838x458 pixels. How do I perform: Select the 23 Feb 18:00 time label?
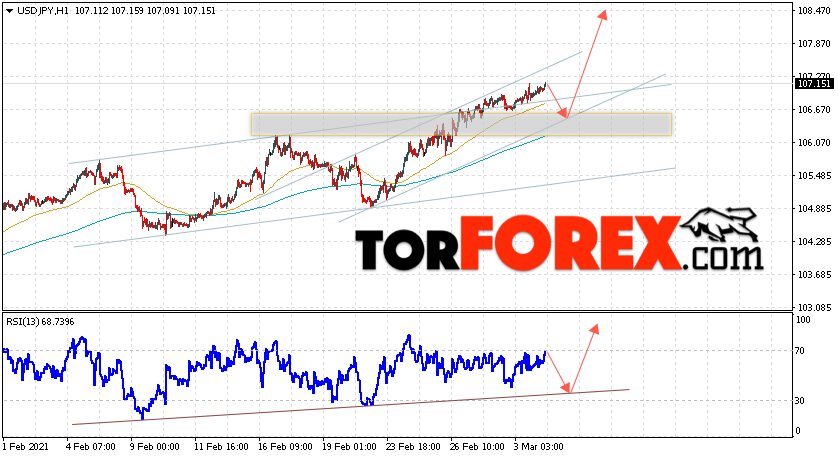coord(414,446)
